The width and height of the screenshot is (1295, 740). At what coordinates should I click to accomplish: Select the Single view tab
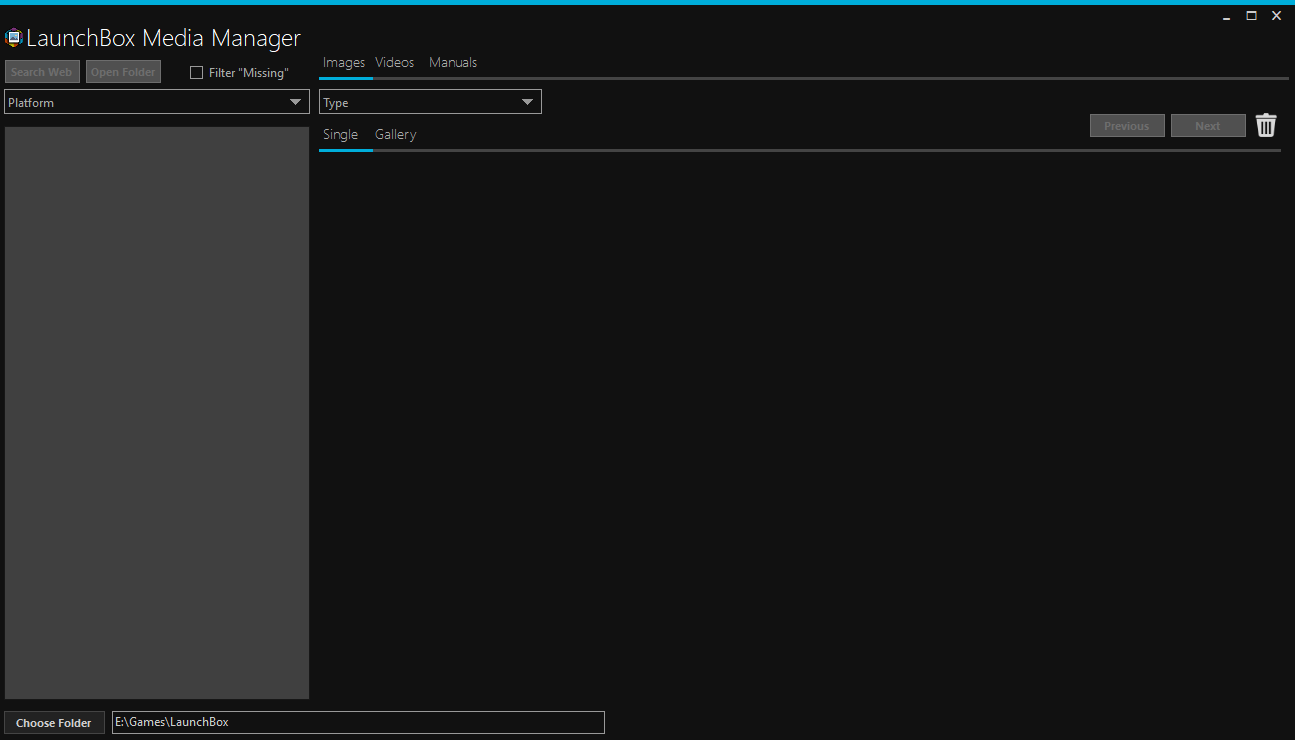coord(340,134)
